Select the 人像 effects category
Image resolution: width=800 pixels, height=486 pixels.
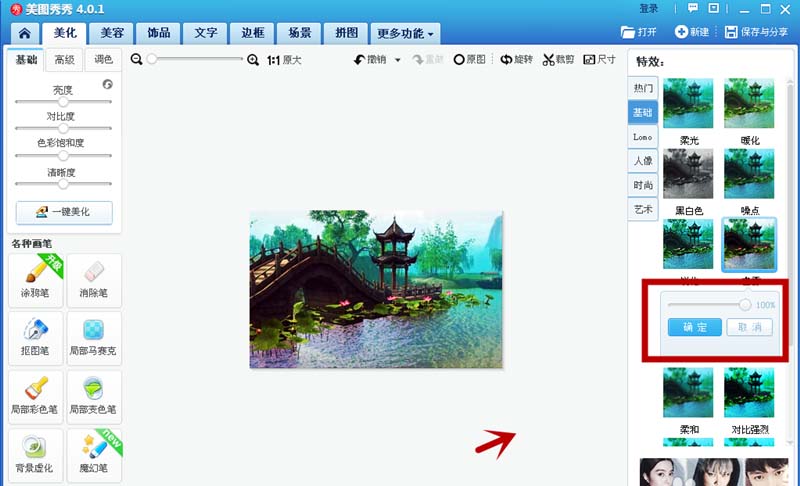coord(643,161)
